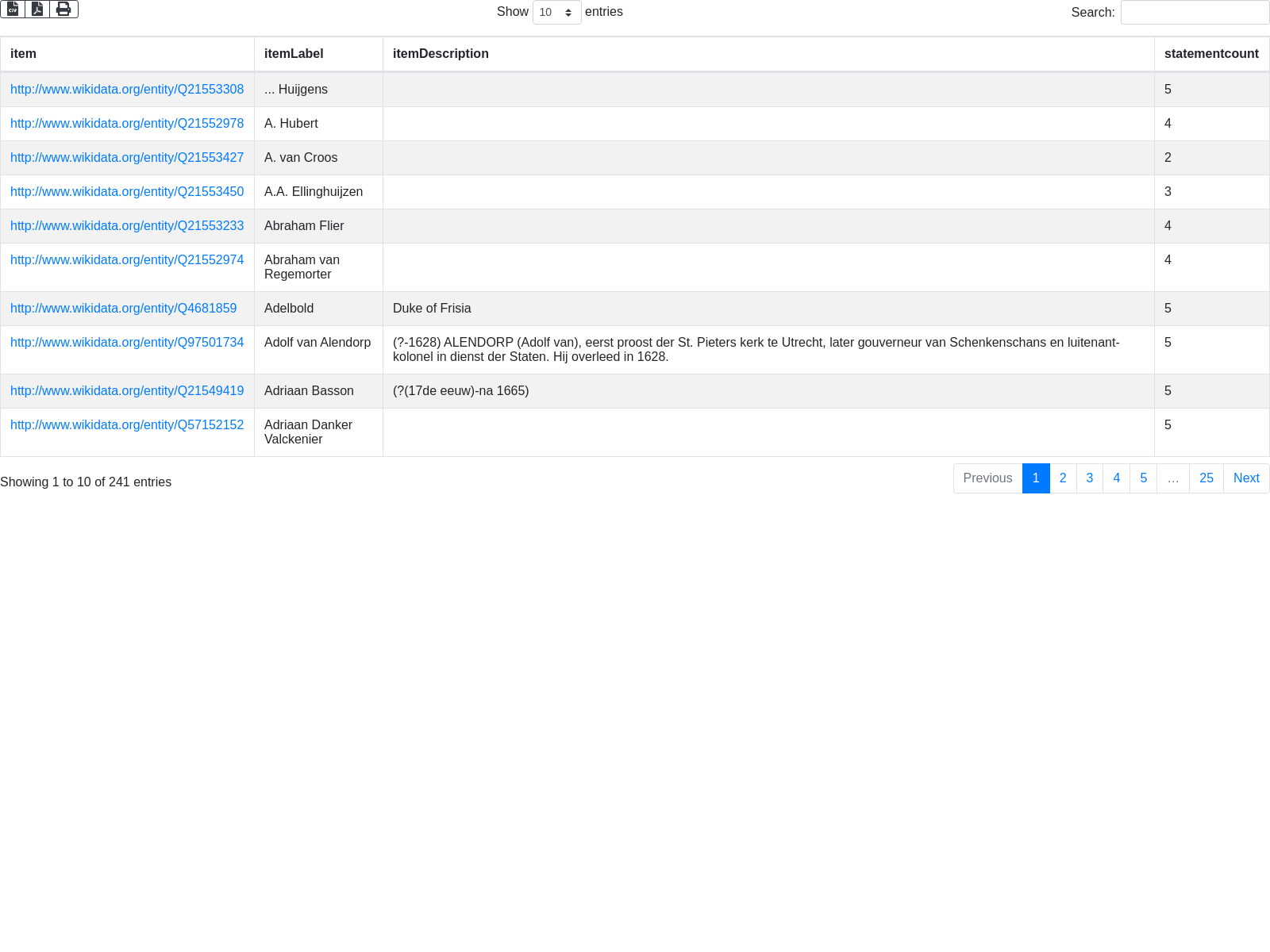The height and width of the screenshot is (952, 1270).
Task: Click into the Search input field
Action: pos(1195,13)
